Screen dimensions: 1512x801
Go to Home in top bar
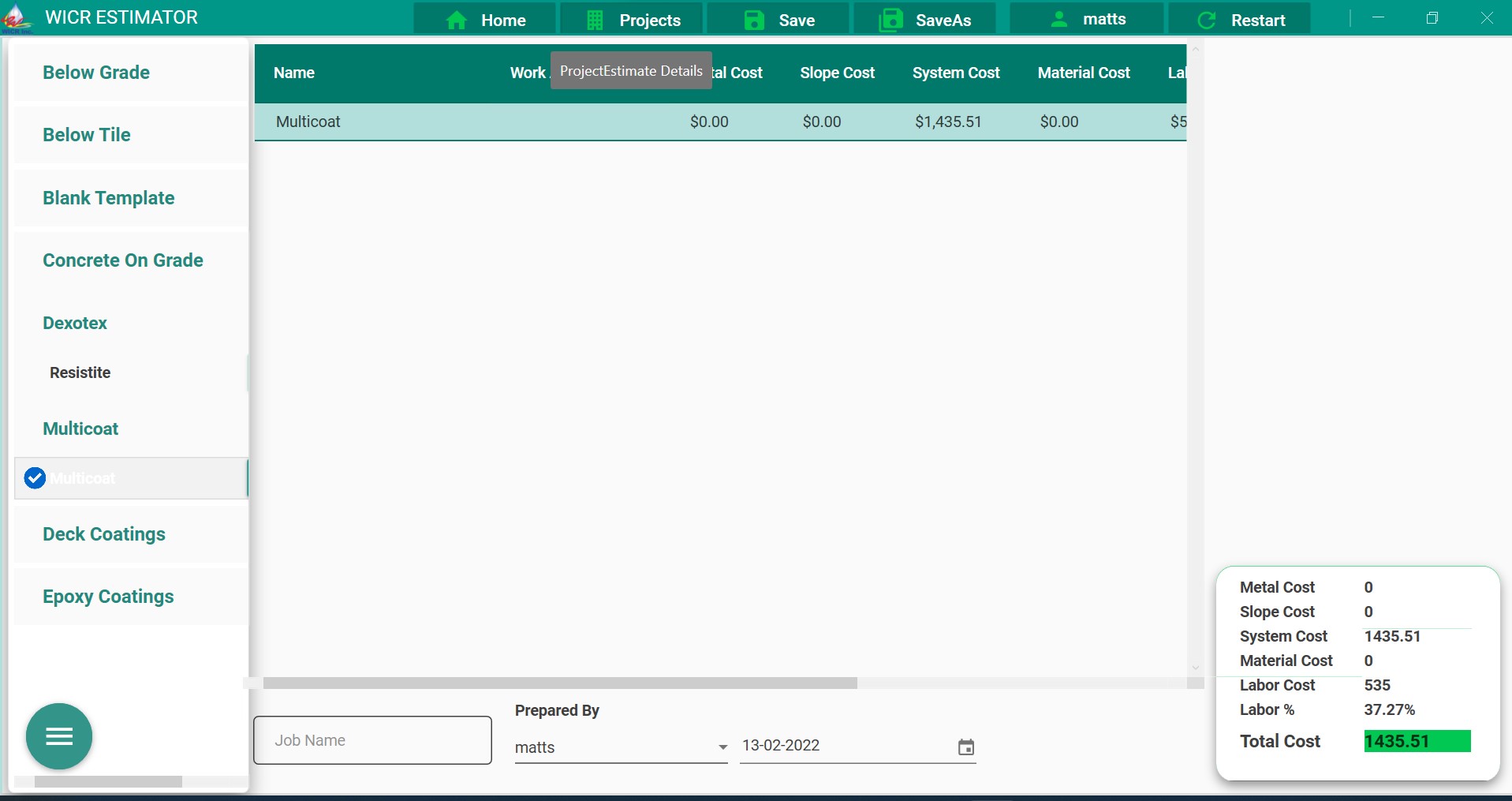click(x=485, y=20)
